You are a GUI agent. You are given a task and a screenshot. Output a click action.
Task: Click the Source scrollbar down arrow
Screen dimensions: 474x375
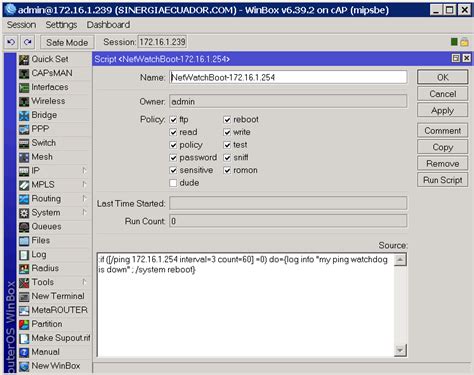(x=400, y=350)
